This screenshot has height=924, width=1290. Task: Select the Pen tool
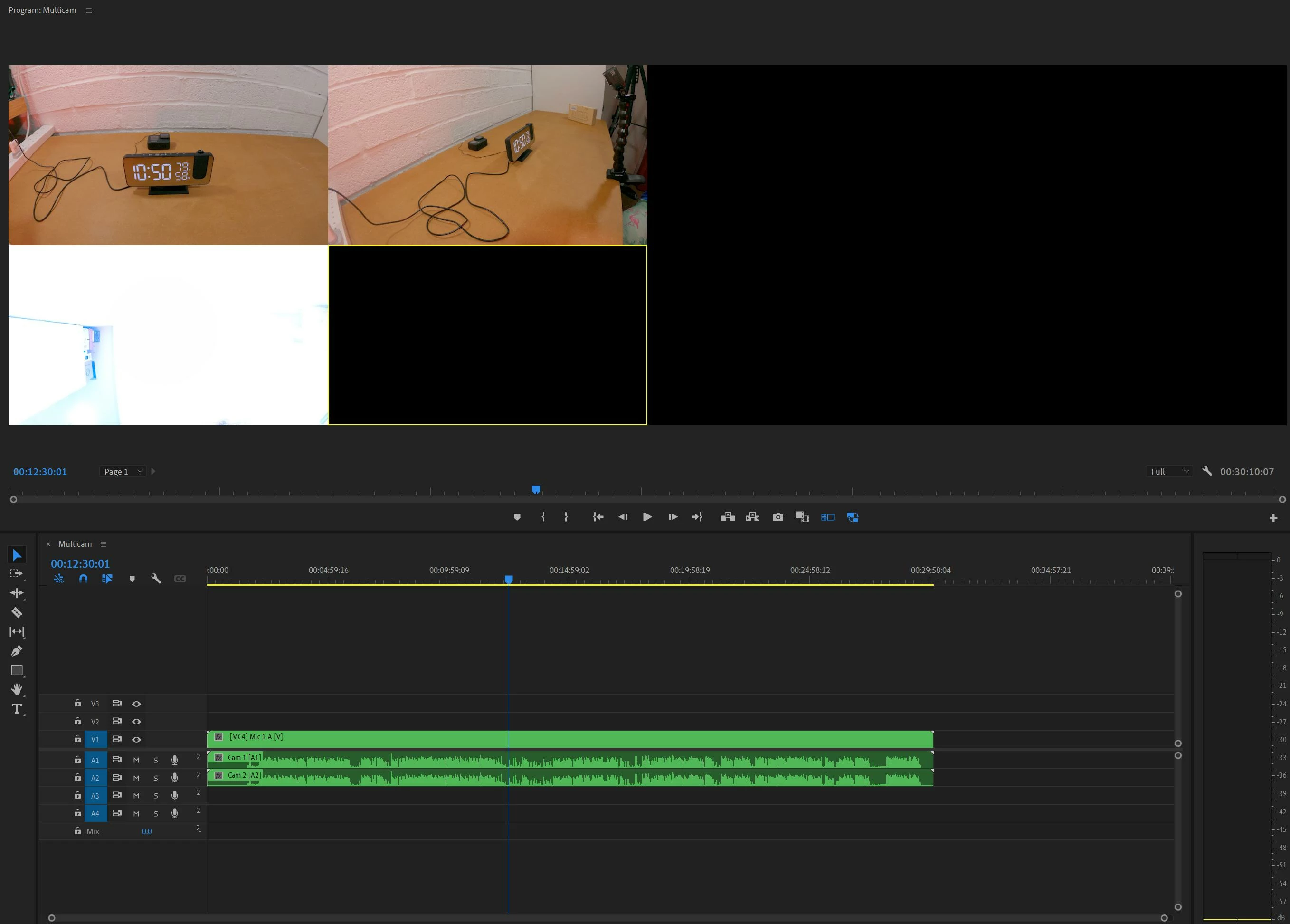pyautogui.click(x=17, y=651)
